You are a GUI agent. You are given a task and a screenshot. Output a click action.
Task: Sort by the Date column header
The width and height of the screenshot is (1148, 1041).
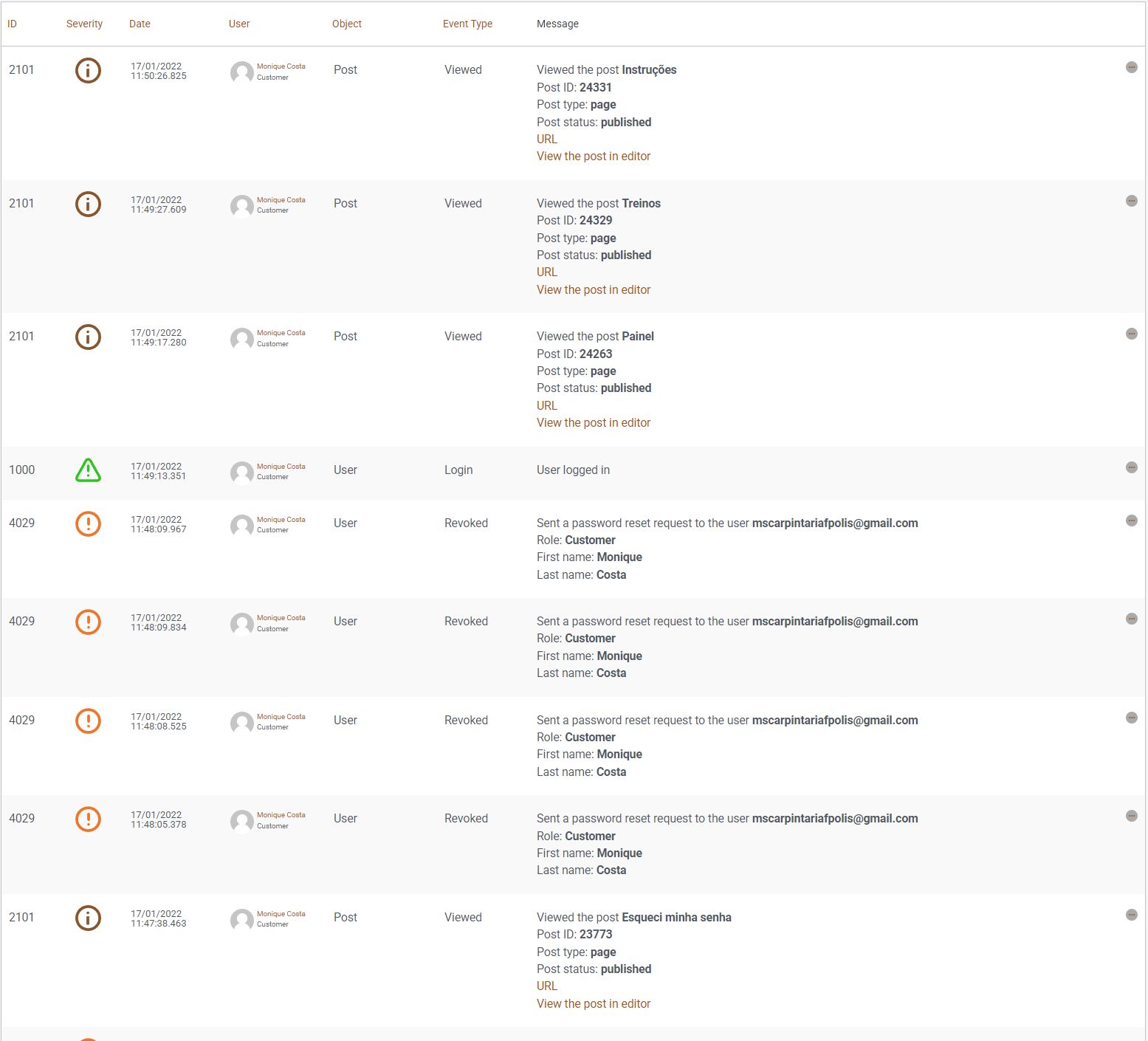pos(140,24)
